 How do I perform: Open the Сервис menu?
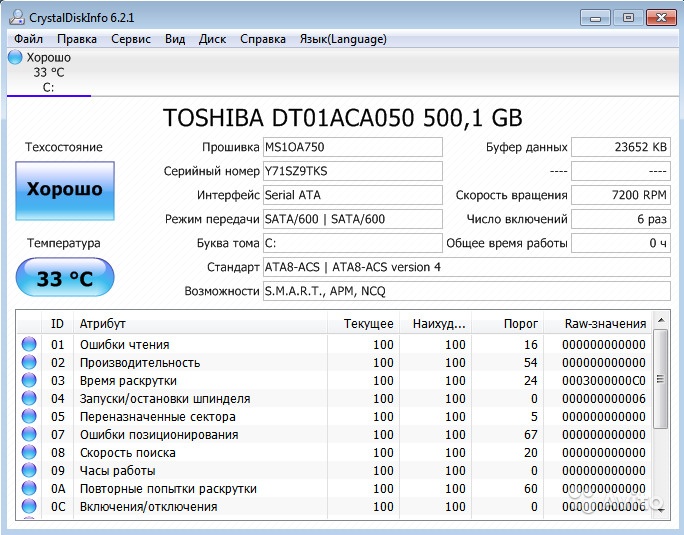pyautogui.click(x=131, y=39)
